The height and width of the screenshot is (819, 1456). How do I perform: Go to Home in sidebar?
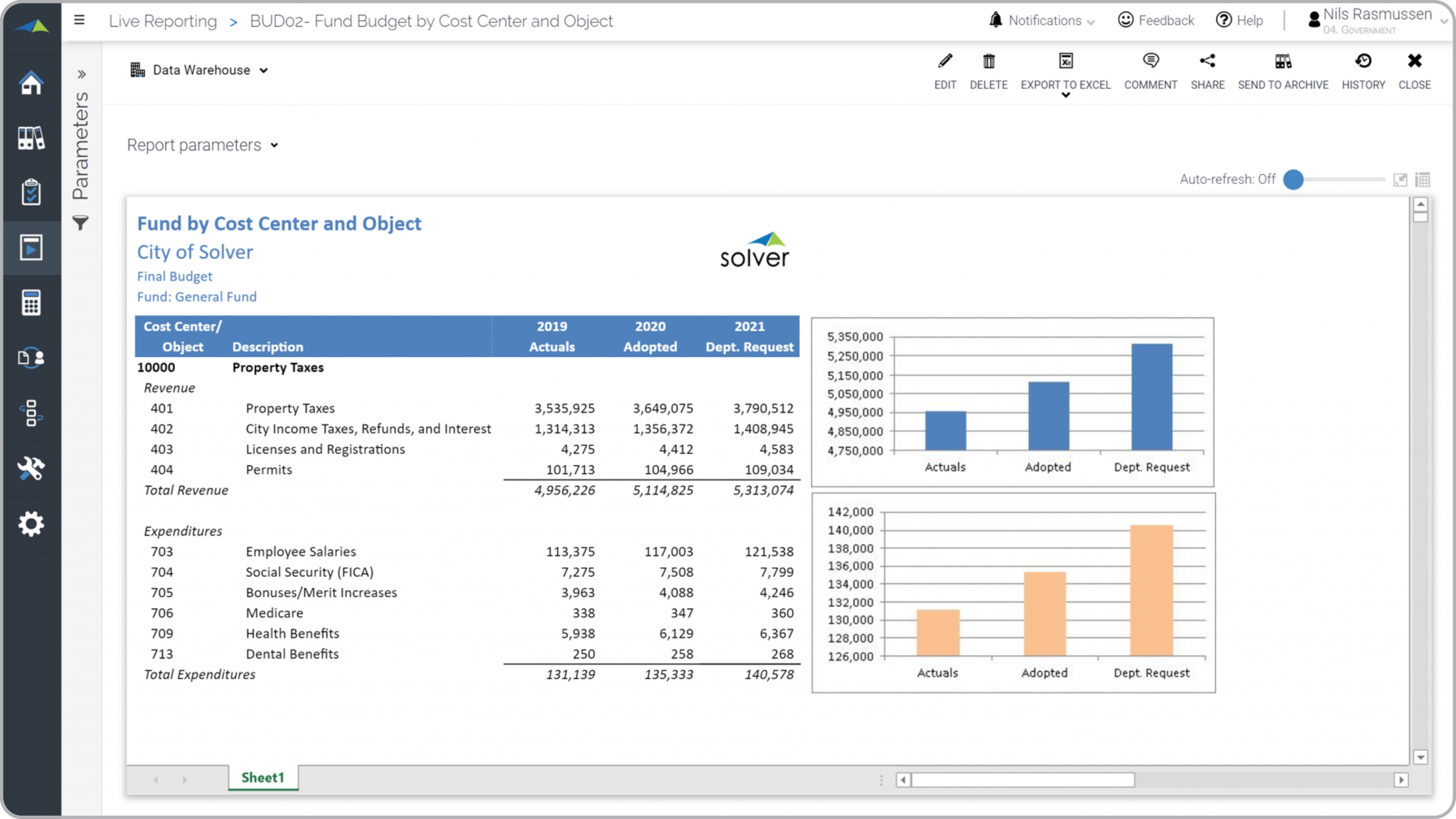coord(31,83)
